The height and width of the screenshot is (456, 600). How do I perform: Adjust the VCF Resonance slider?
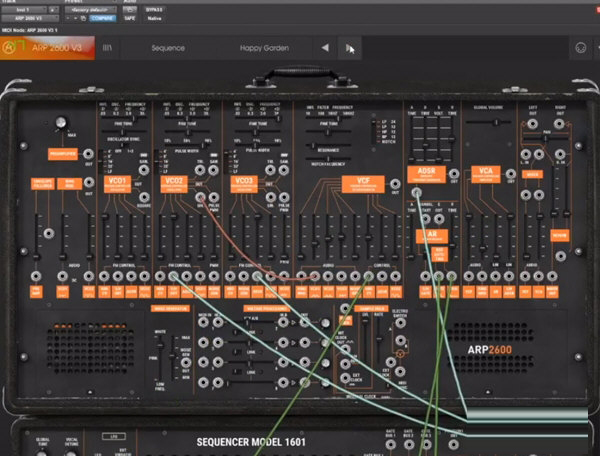[x=328, y=145]
